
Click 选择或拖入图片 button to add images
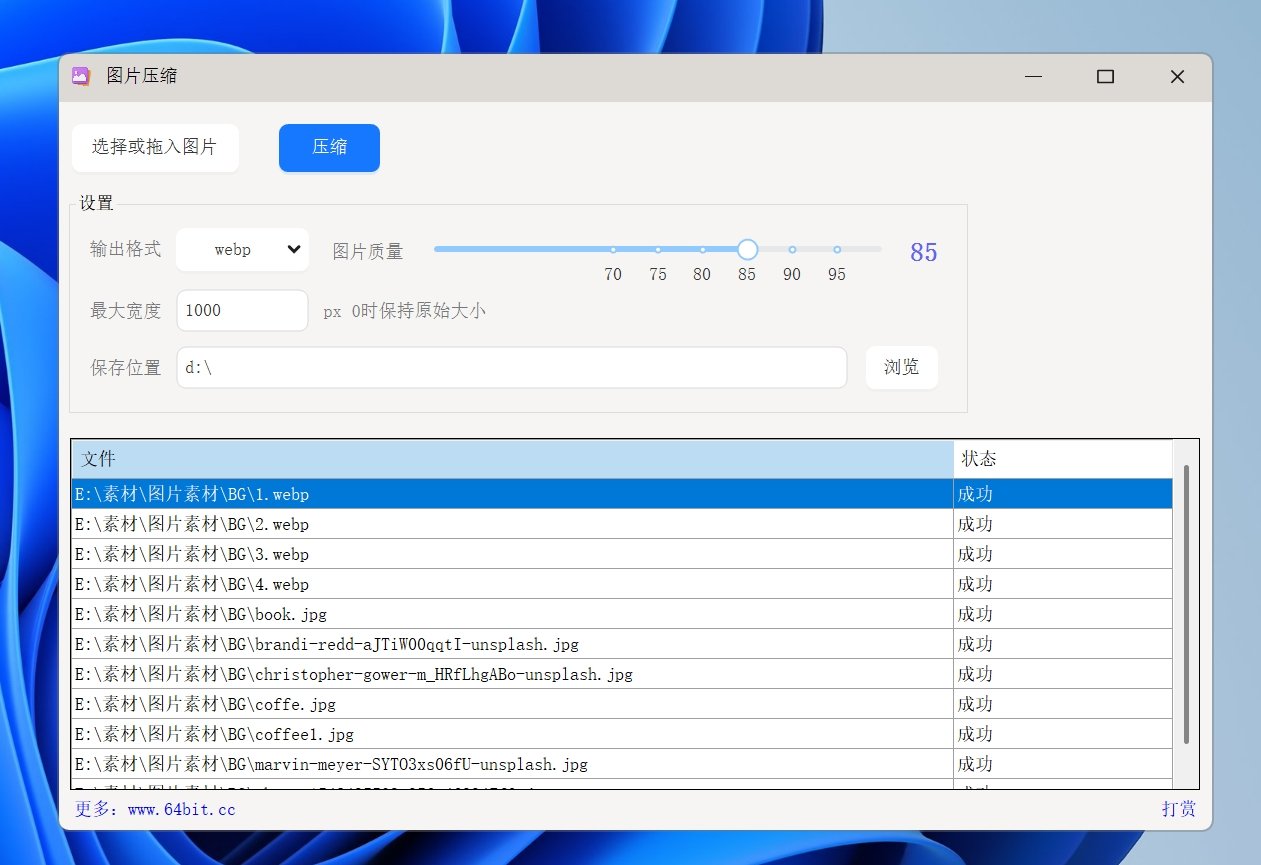tap(155, 148)
